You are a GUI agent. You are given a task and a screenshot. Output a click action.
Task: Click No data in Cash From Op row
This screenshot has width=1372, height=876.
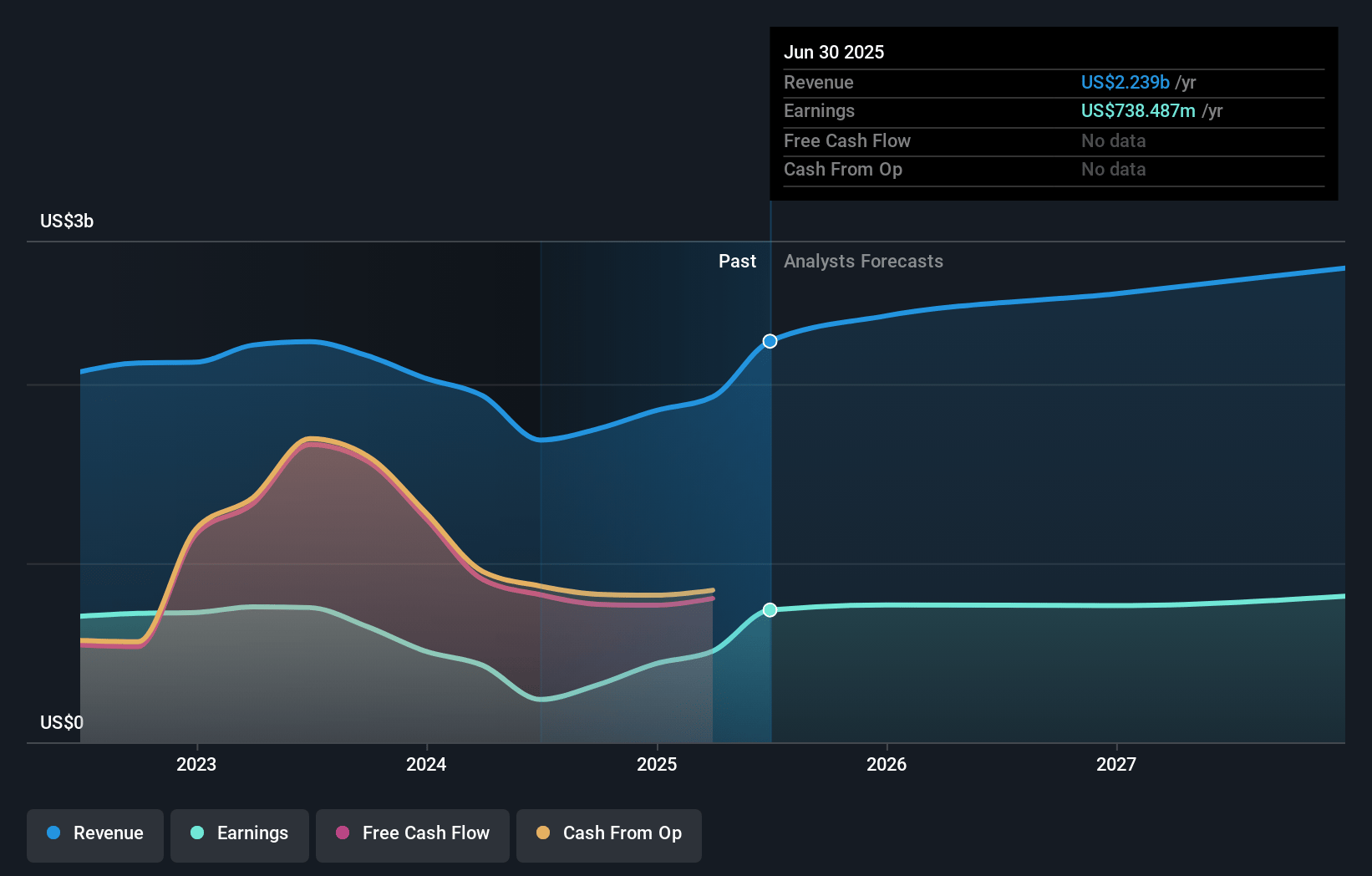(x=1113, y=169)
